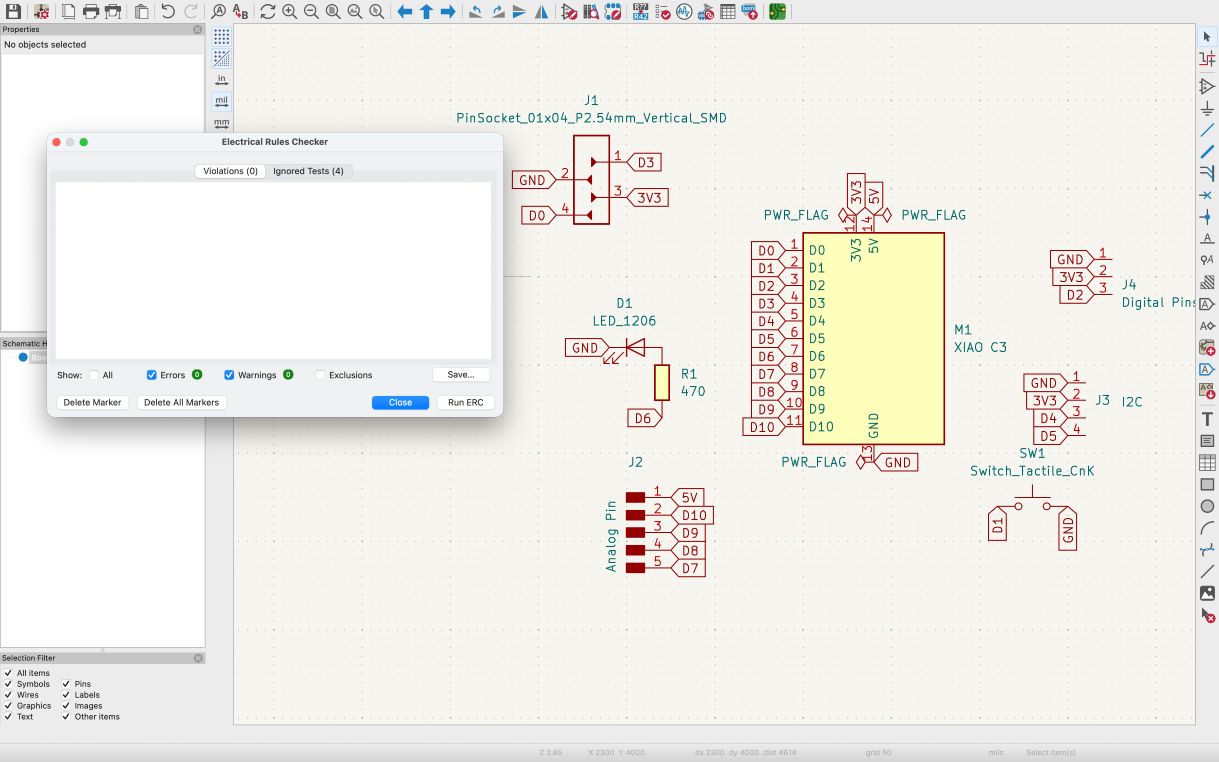1219x762 pixels.
Task: Select the LED_1206 value text
Action: click(x=624, y=321)
